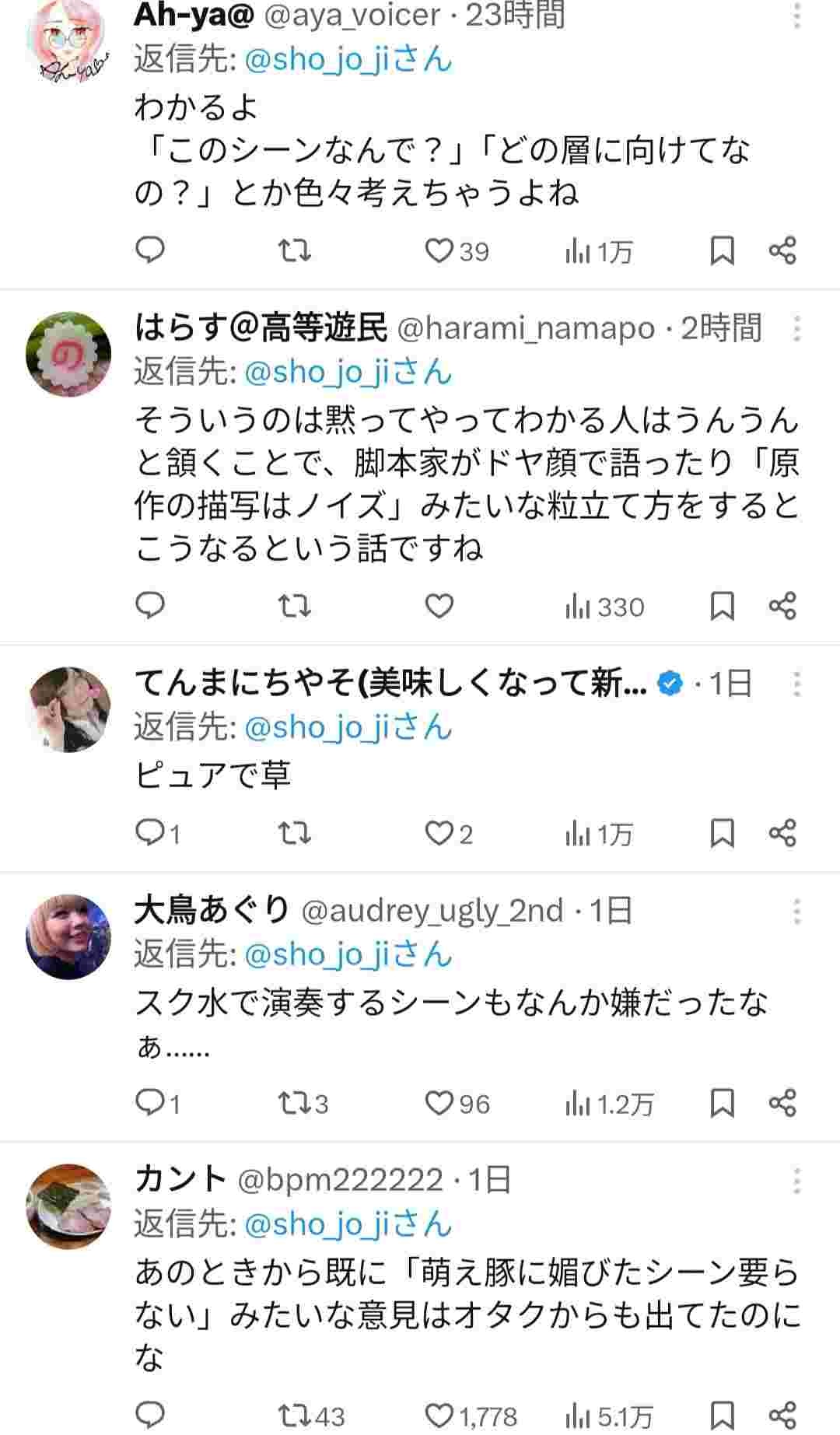This screenshot has height=1435, width=840.
Task: Open more options menu on 大鳥あぐり's tweet
Action: pyautogui.click(x=796, y=911)
